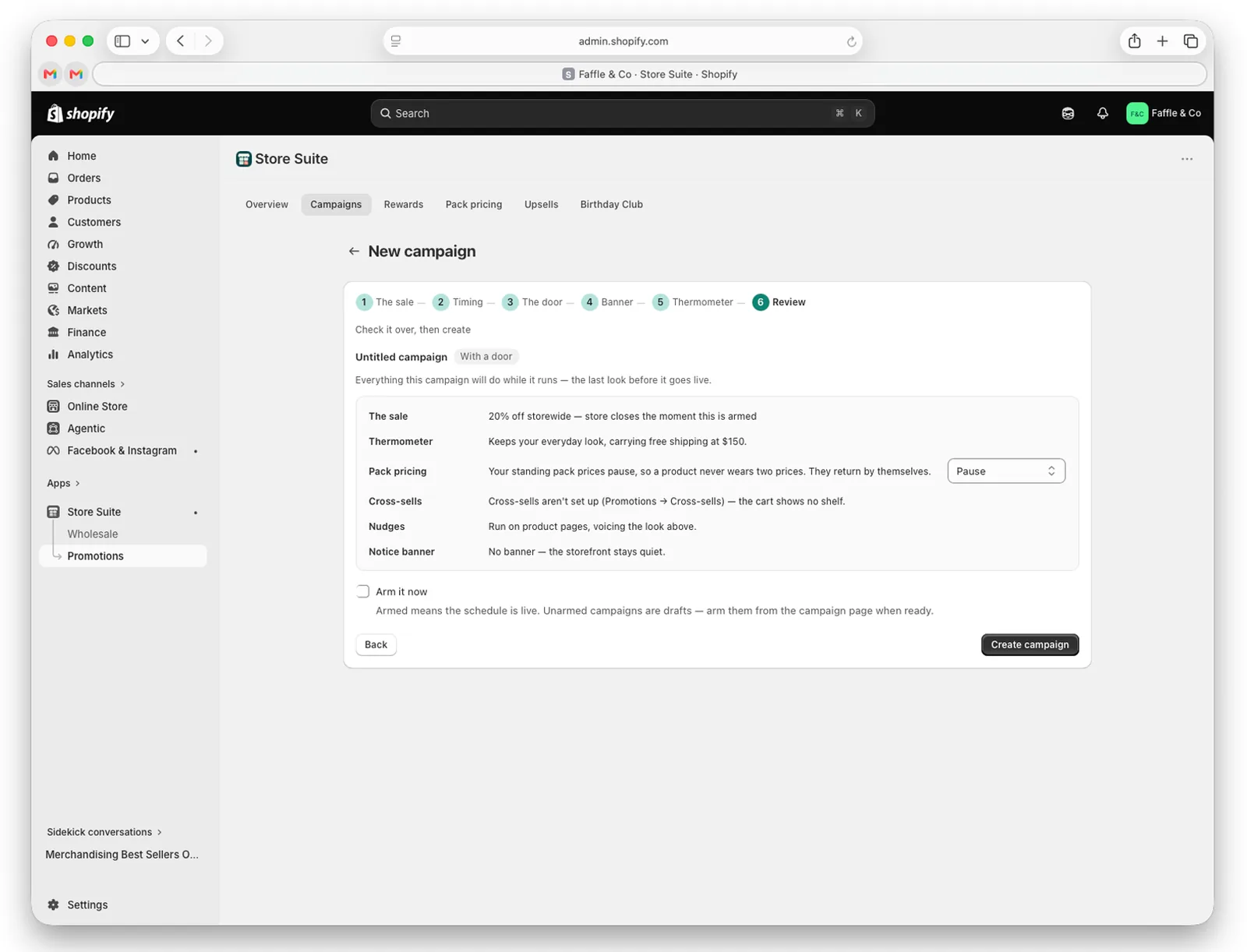
Task: Go to step 5 Thermometer
Action: point(693,302)
